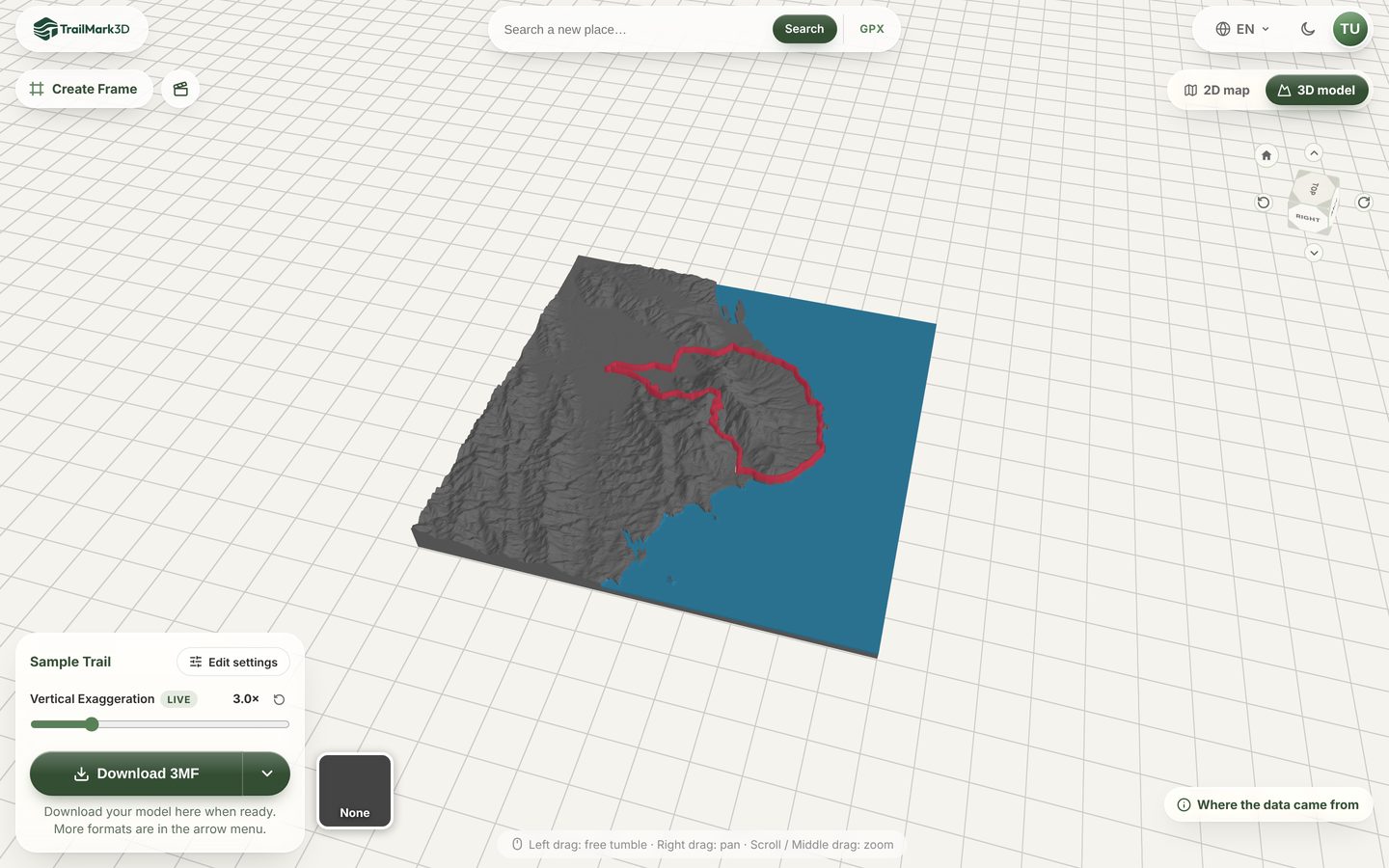This screenshot has height=868, width=1389.
Task: Switch to the 2D map view
Action: (1217, 90)
